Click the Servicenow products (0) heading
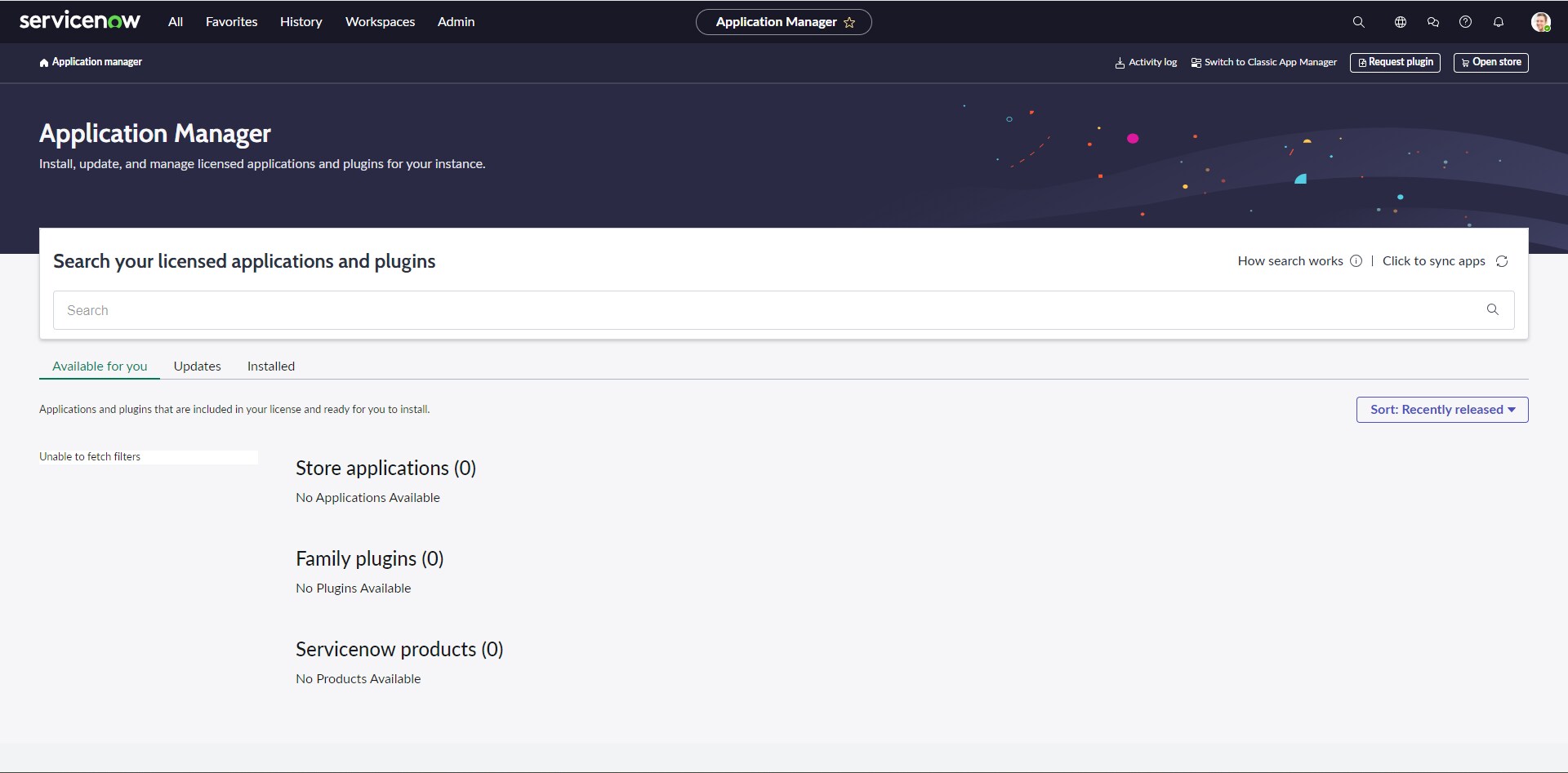 click(x=399, y=649)
